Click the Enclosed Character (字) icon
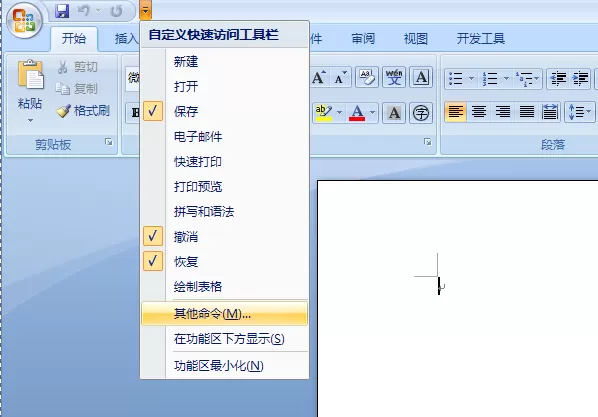 point(421,113)
